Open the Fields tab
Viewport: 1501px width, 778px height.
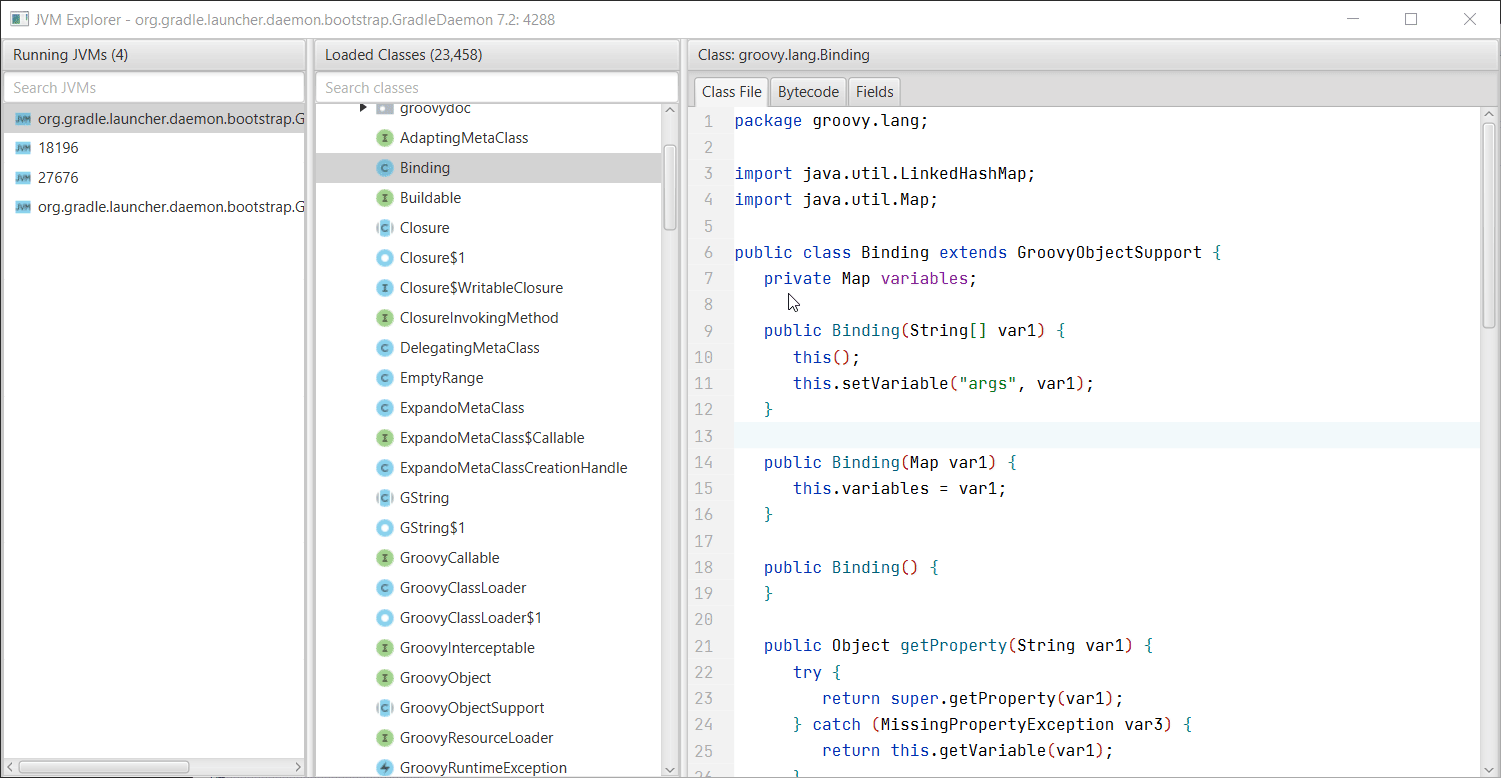click(x=875, y=91)
